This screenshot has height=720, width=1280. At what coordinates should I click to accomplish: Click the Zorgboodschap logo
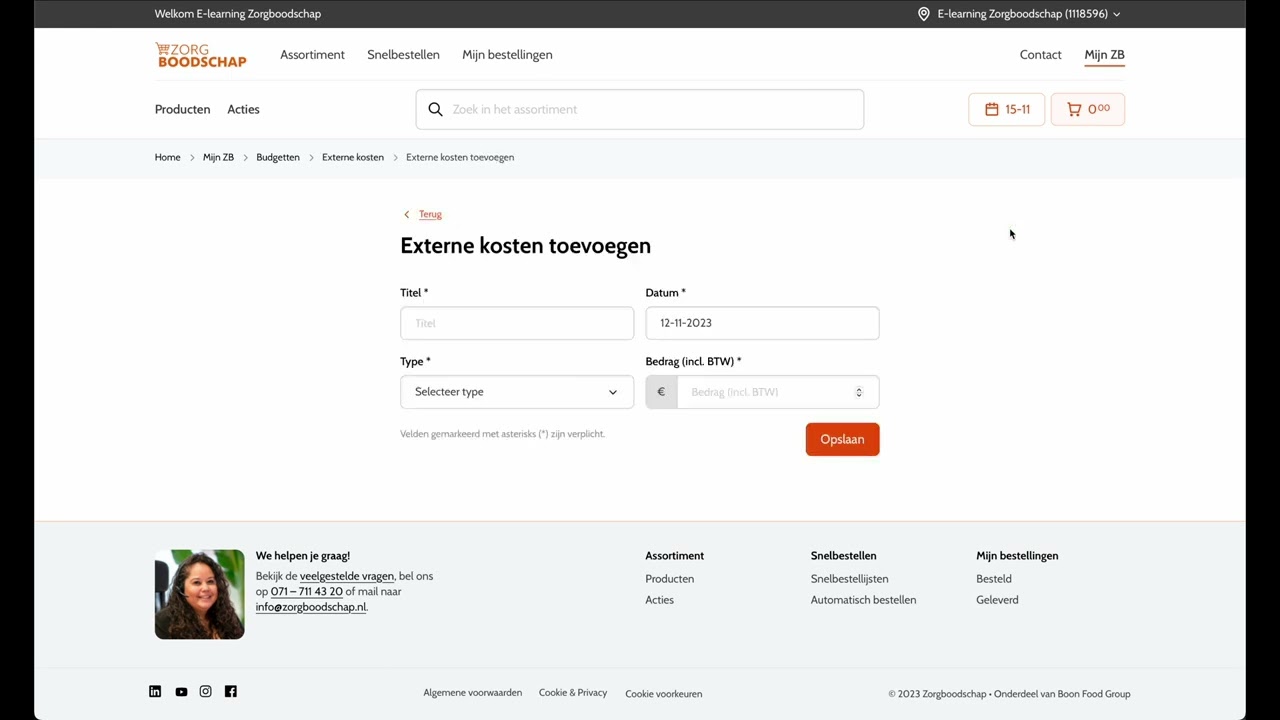click(201, 55)
